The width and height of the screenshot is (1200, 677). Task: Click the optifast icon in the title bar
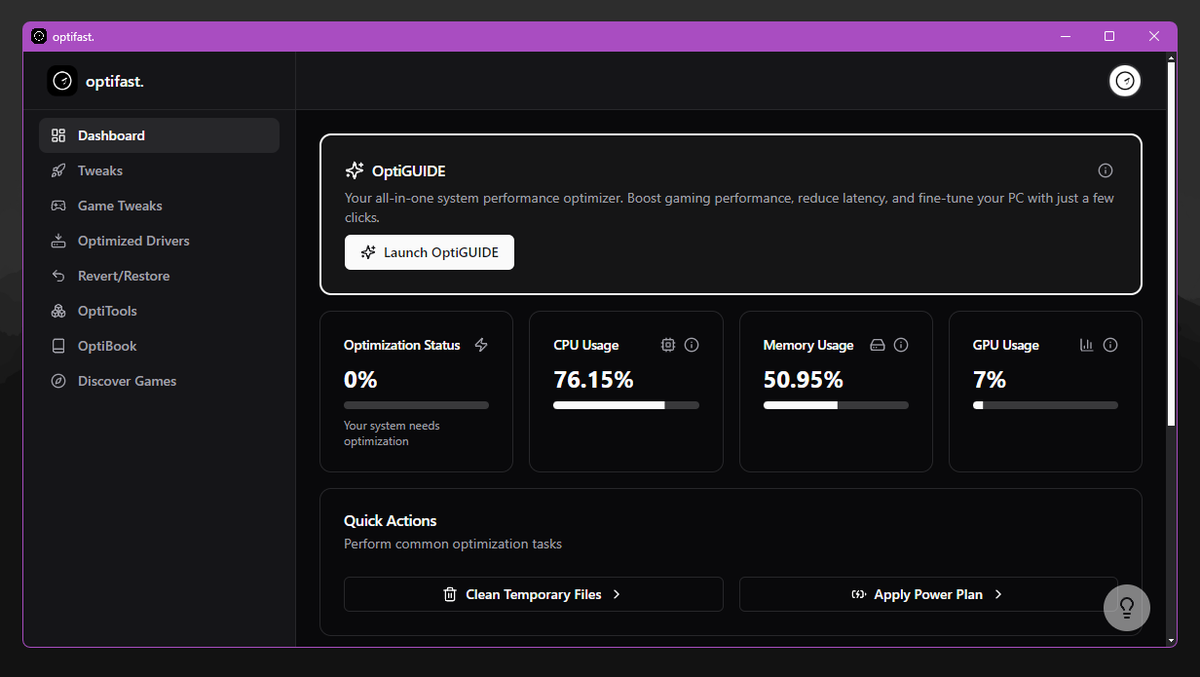[x=39, y=36]
